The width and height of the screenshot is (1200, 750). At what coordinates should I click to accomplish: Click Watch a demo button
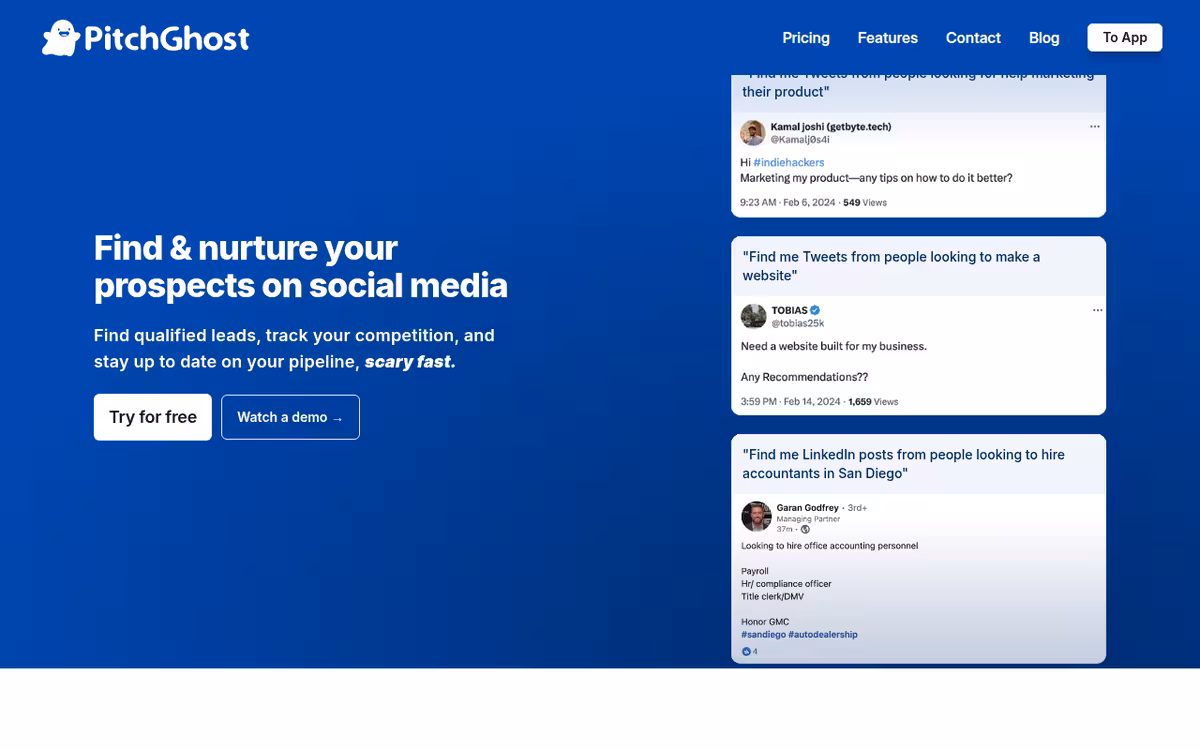tap(290, 417)
